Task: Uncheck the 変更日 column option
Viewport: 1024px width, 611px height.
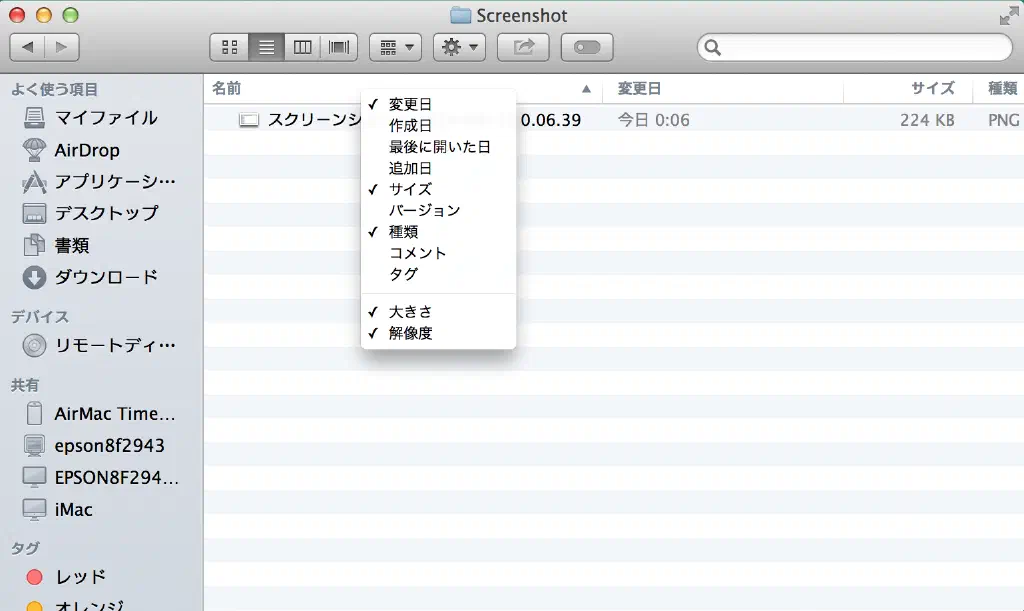Action: point(410,104)
